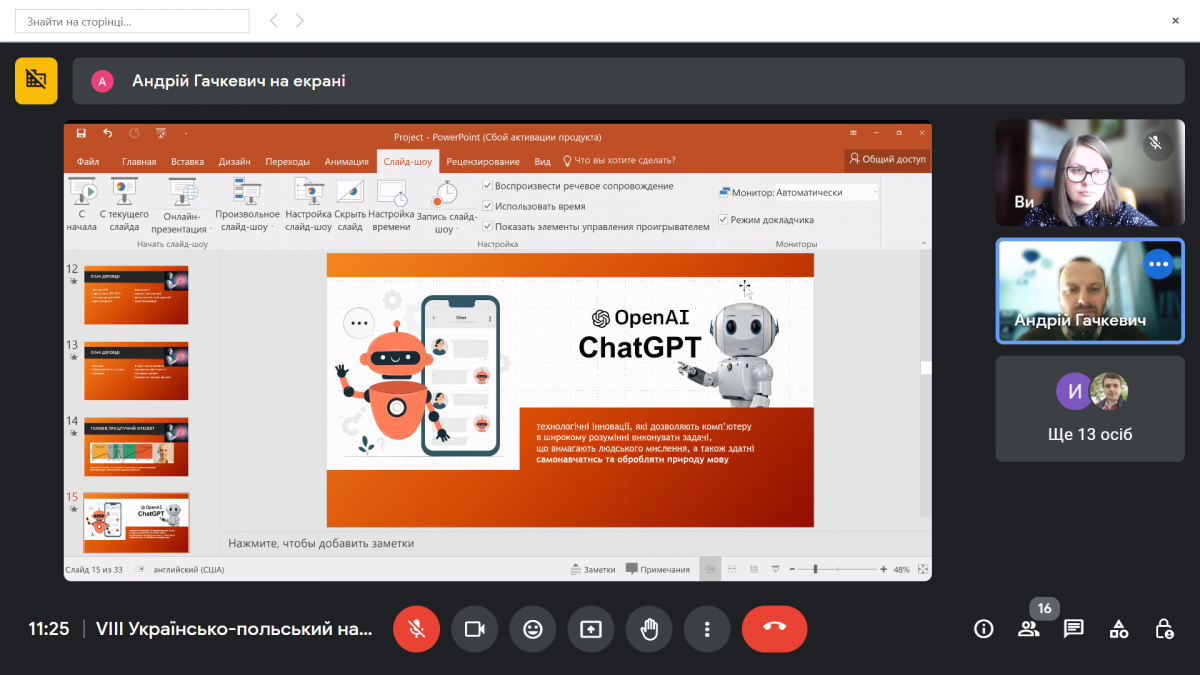Image resolution: width=1200 pixels, height=675 pixels.
Task: Click the Redo icon in quick access
Action: click(x=134, y=133)
